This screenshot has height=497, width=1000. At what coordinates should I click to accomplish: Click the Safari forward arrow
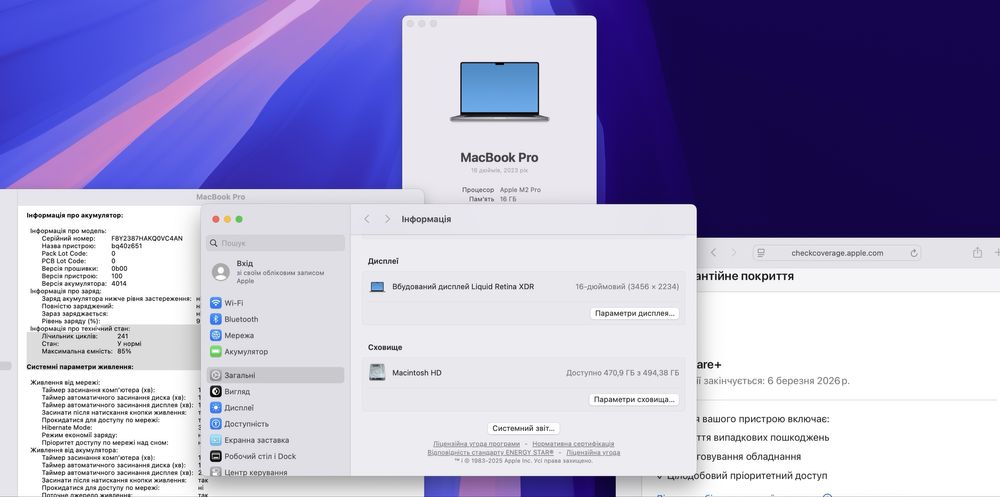point(733,253)
